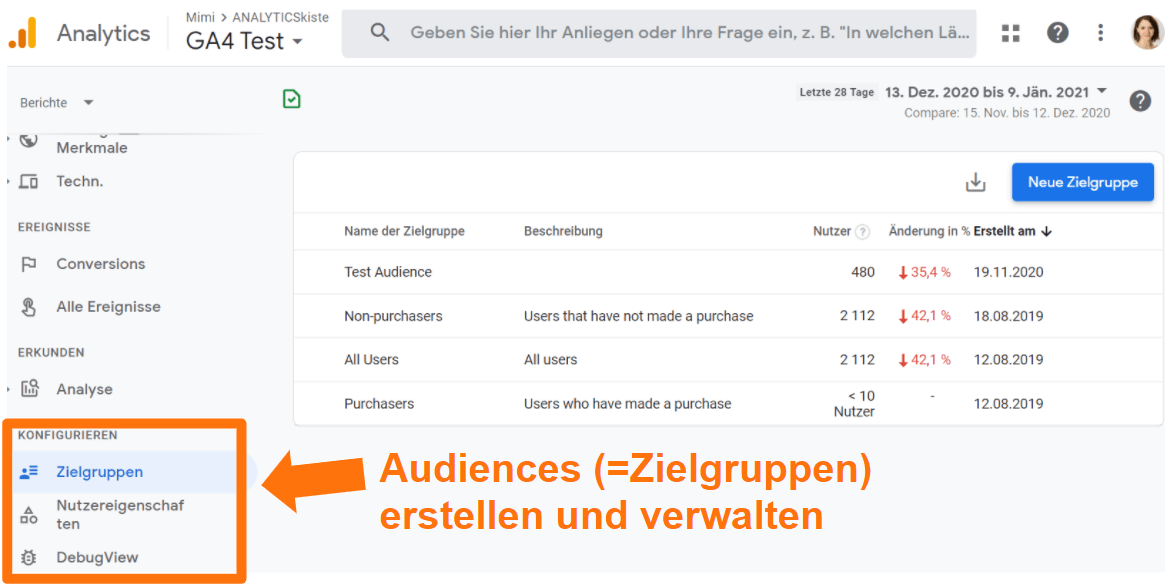Screen dimensions: 1165x585
Task: Open the three-dot options icon
Action: (1100, 32)
